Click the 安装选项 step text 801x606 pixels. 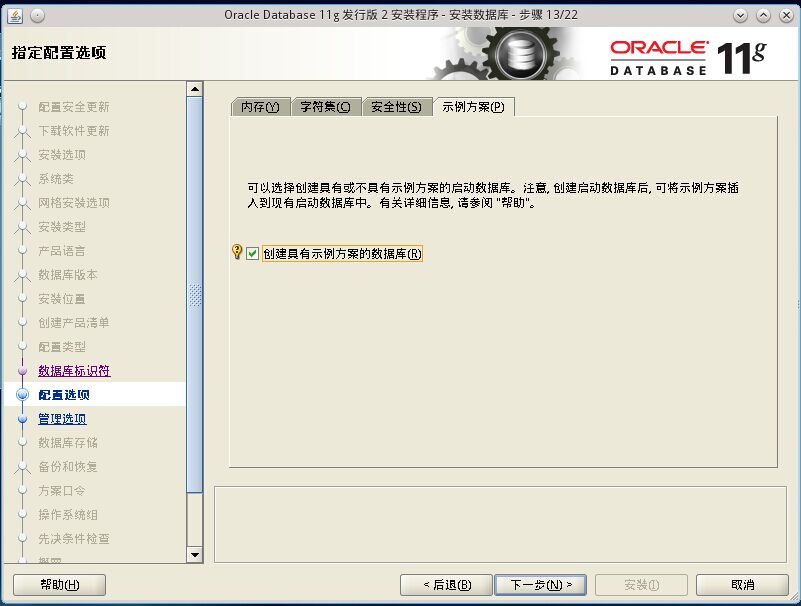point(62,155)
